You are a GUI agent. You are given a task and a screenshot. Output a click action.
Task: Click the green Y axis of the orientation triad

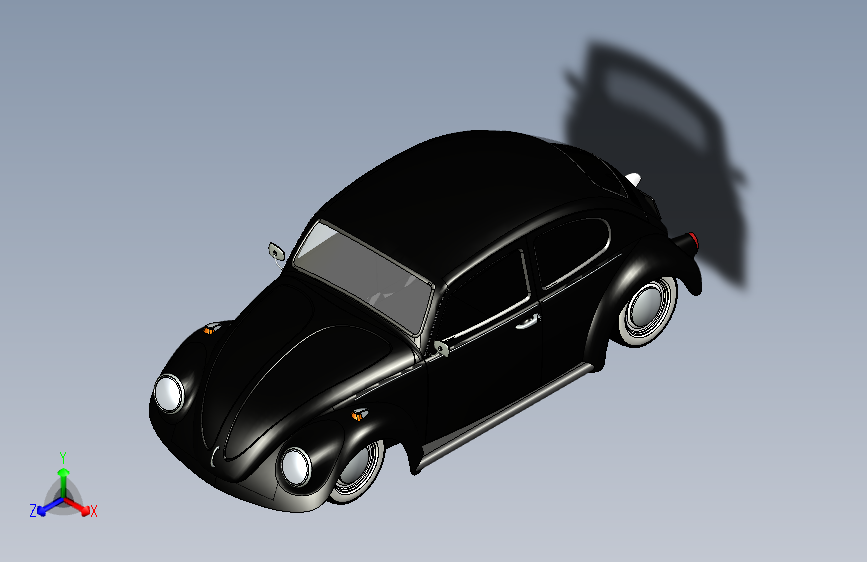tap(64, 482)
